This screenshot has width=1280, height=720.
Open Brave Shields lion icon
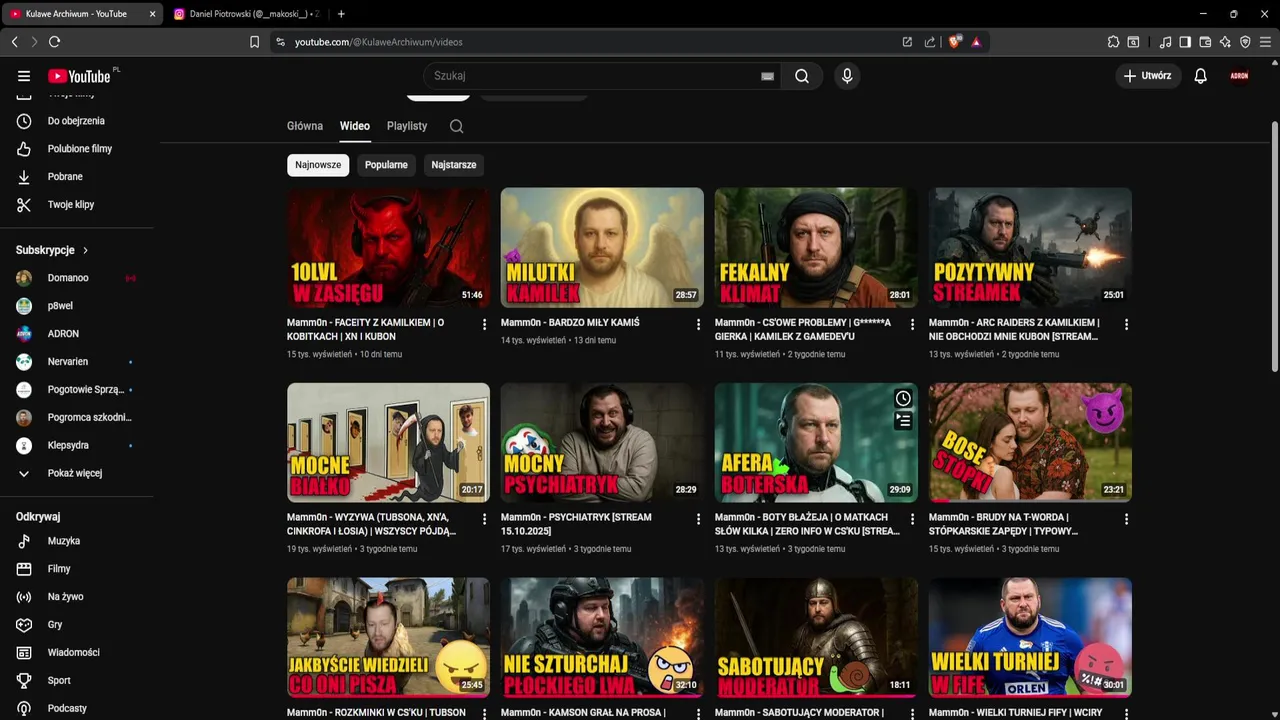click(x=955, y=42)
